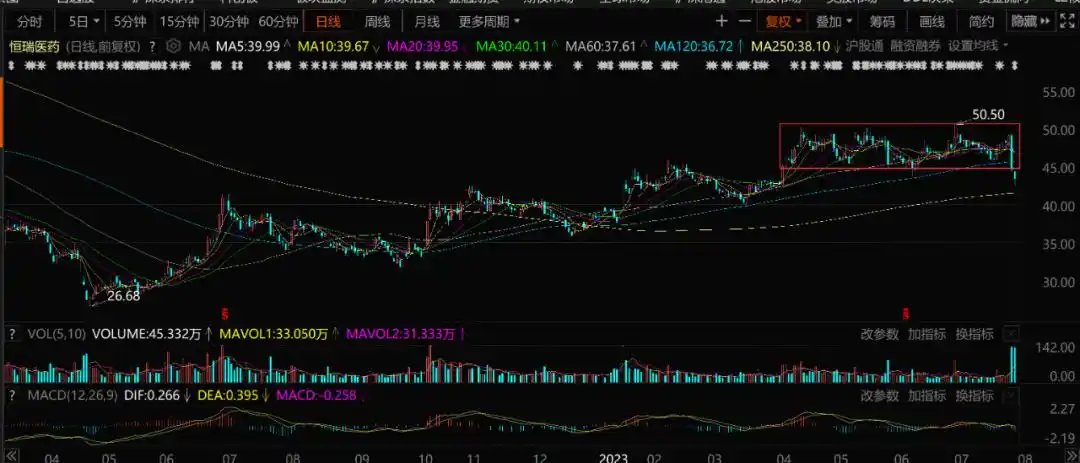Click 换指标 in the MACD panel
Image resolution: width=1080 pixels, height=463 pixels.
pos(975,395)
